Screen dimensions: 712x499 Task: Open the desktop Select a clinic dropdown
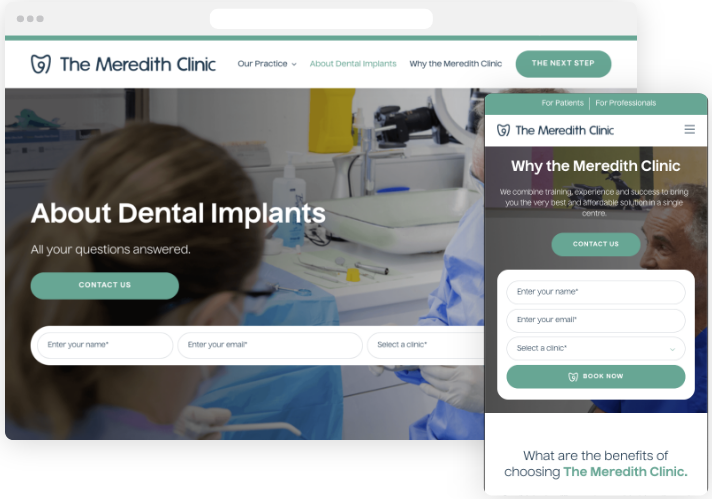[x=426, y=345]
